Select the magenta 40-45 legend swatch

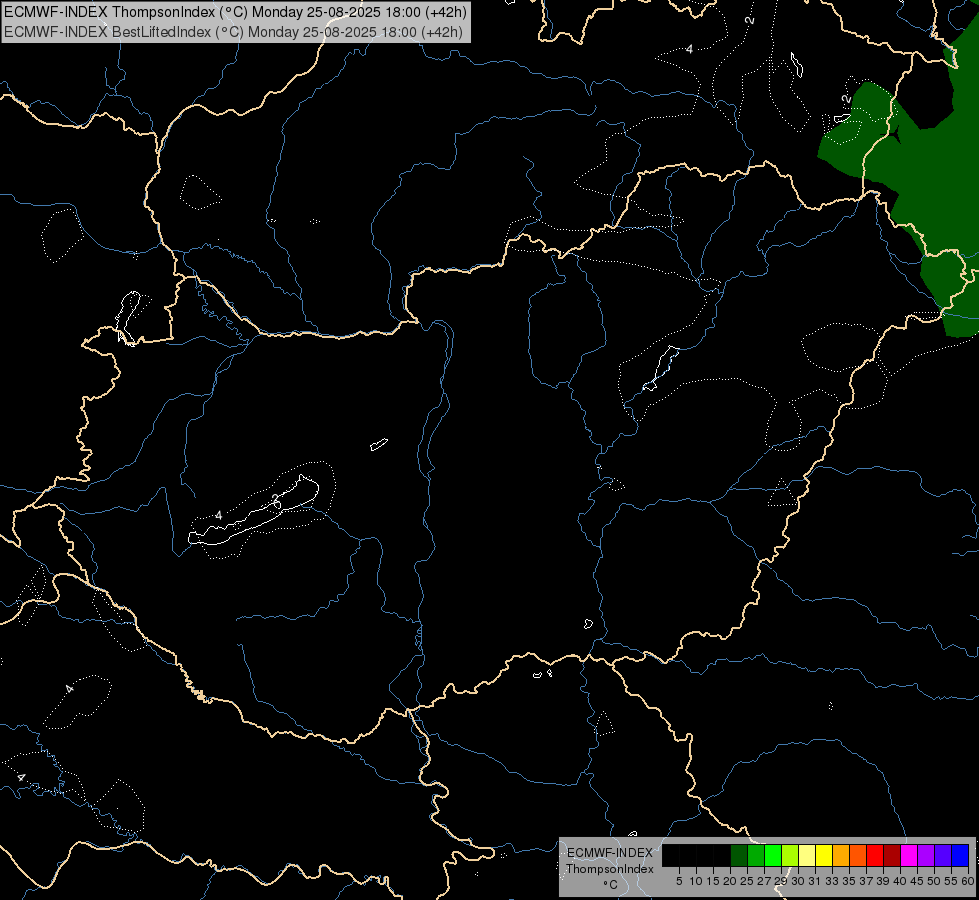coord(909,855)
